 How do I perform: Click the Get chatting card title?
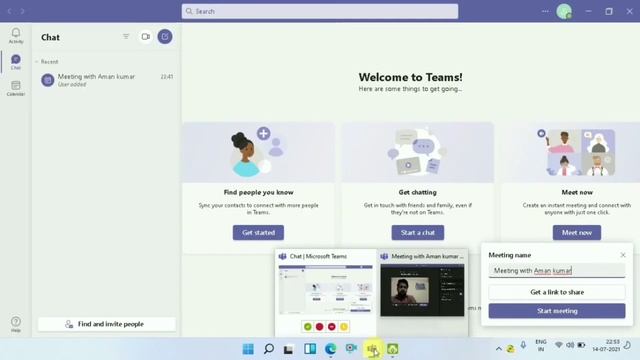418,192
